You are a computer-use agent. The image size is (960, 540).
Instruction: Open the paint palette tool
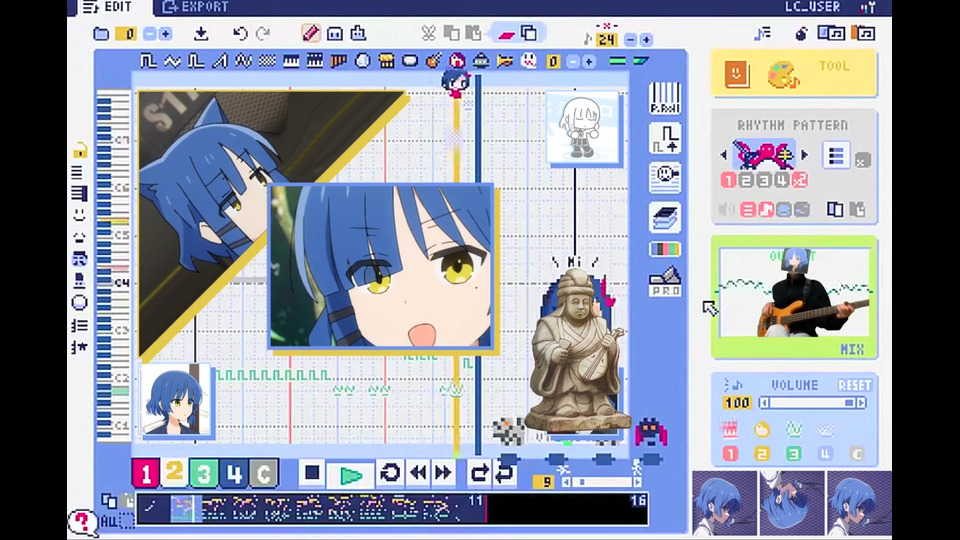(783, 75)
